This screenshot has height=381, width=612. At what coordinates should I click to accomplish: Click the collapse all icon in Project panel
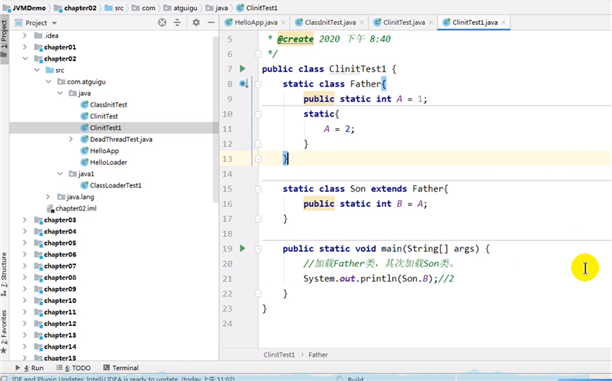point(177,23)
